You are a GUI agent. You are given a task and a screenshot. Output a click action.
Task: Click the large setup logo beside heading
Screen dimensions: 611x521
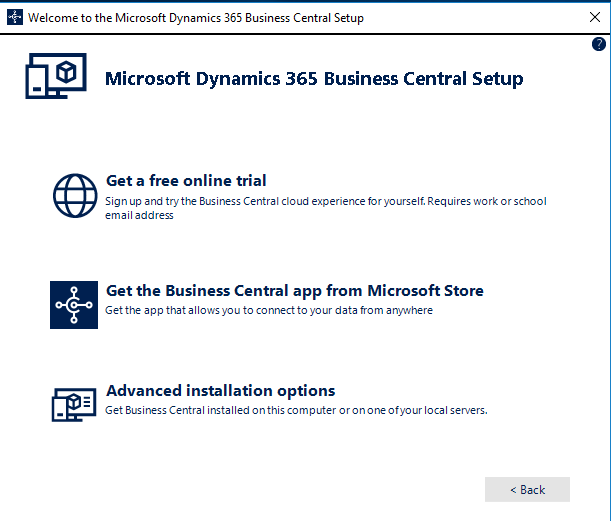(56, 76)
